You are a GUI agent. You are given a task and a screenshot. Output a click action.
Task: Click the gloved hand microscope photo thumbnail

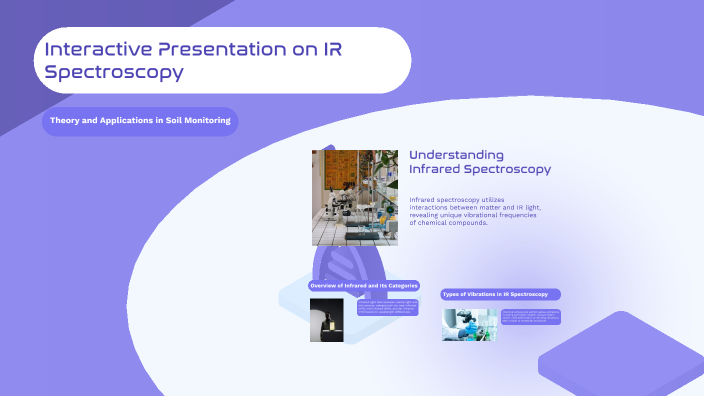469,325
